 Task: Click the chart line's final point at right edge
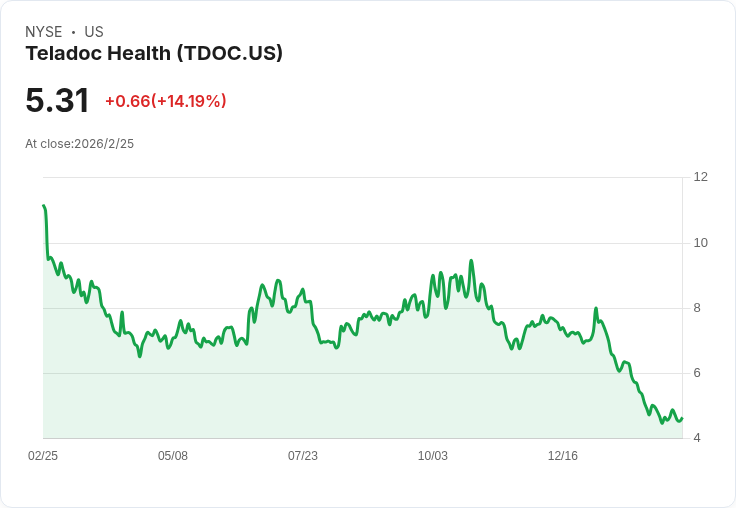coord(682,418)
